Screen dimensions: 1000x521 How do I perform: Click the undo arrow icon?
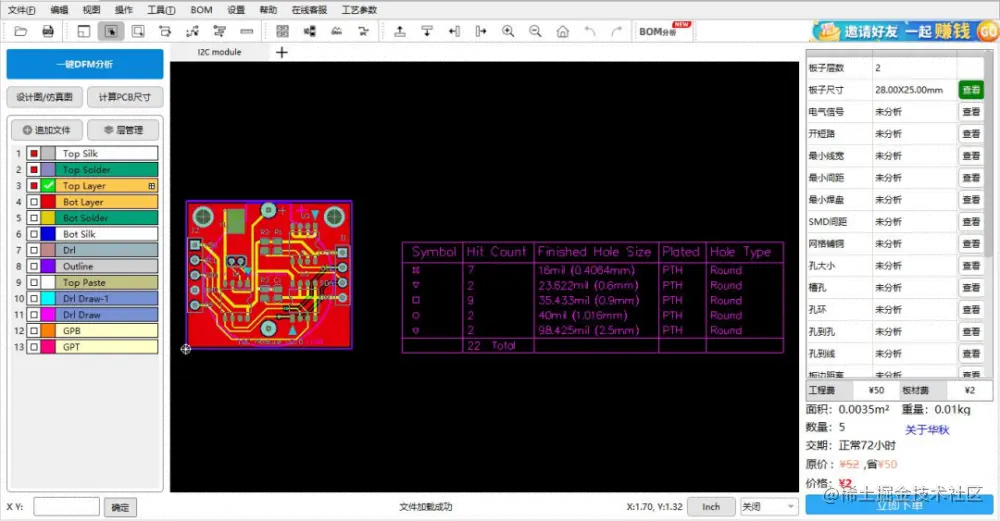click(x=590, y=31)
